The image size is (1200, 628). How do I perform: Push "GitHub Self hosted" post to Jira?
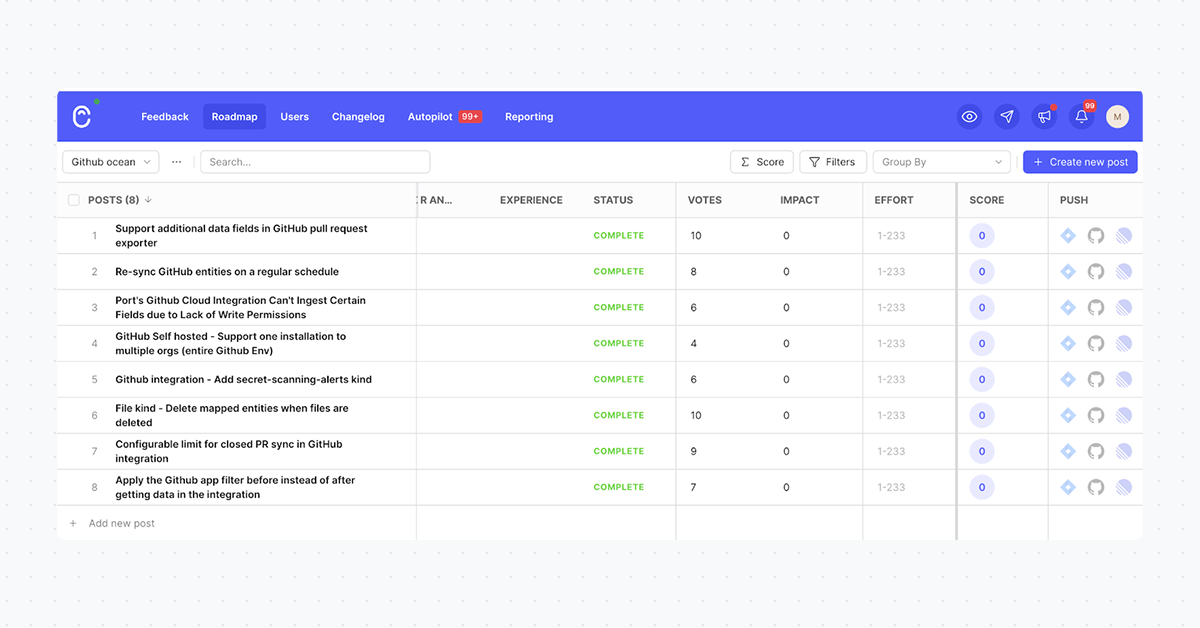(x=1068, y=344)
